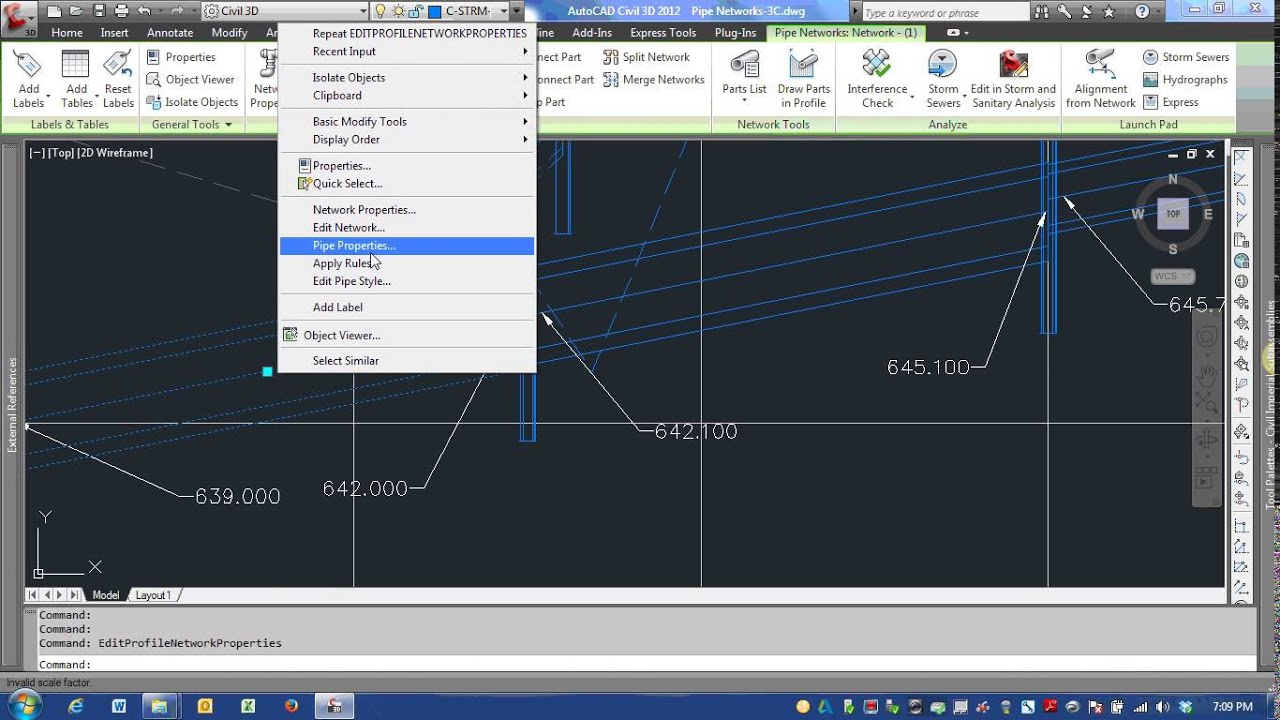Toggle the layer on/off lightbulb icon
Screen dimensions: 1280x720
380,11
